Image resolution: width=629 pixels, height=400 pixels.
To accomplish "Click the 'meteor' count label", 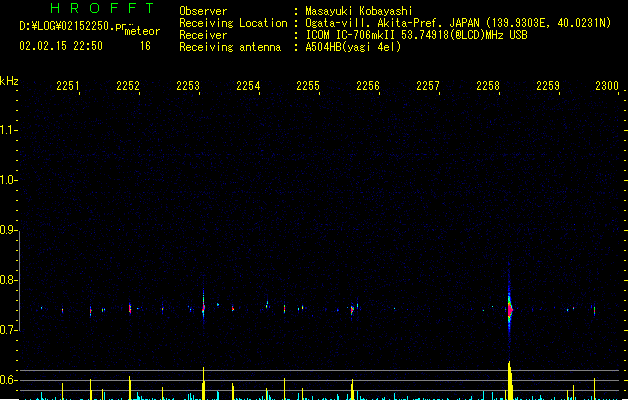I will (x=142, y=31).
